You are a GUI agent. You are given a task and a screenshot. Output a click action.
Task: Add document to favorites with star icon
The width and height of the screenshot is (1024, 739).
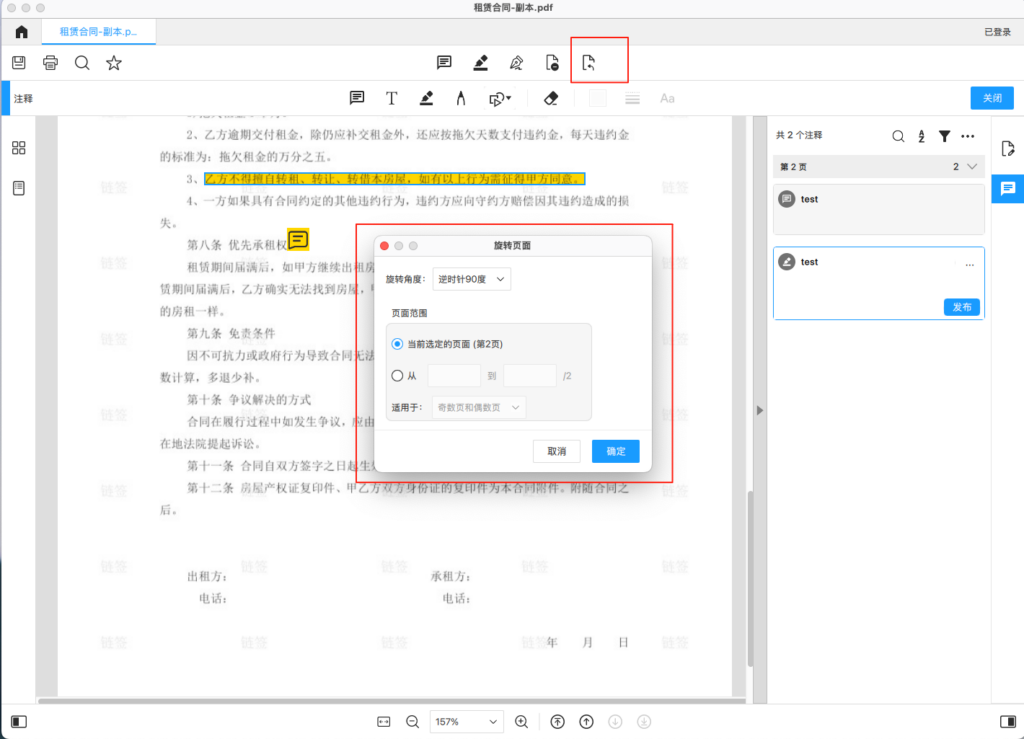pos(114,63)
